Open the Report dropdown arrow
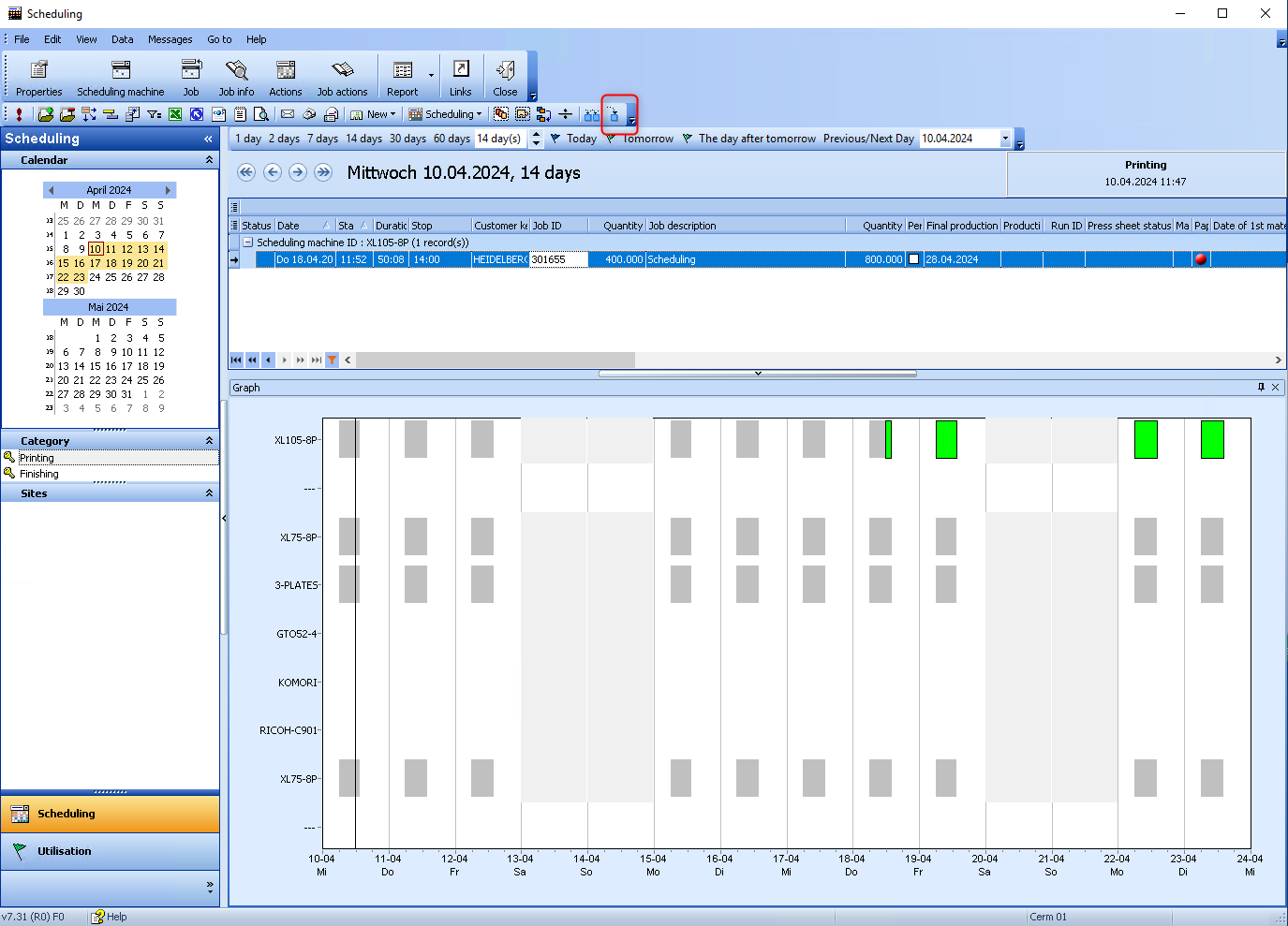The height and width of the screenshot is (926, 1288). (431, 76)
